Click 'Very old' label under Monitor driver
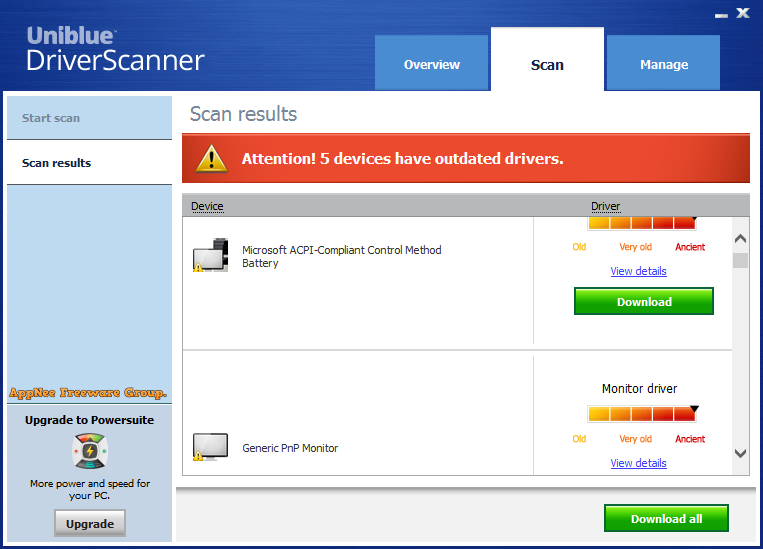 [636, 439]
